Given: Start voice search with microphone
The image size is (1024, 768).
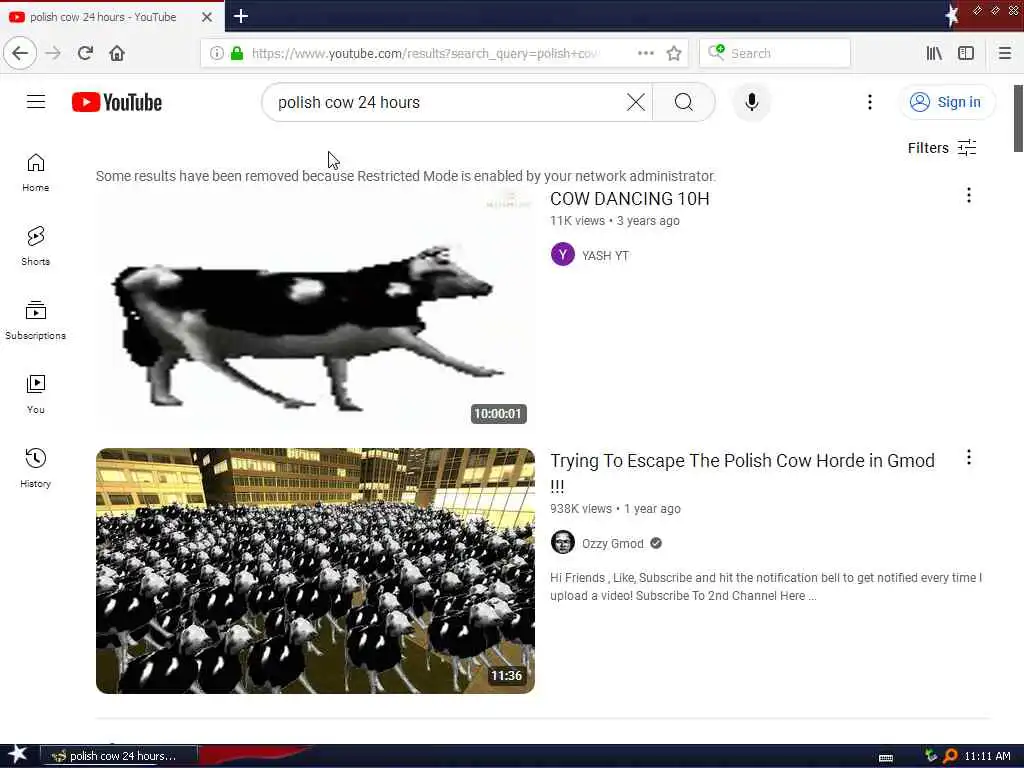Looking at the screenshot, I should pos(752,102).
